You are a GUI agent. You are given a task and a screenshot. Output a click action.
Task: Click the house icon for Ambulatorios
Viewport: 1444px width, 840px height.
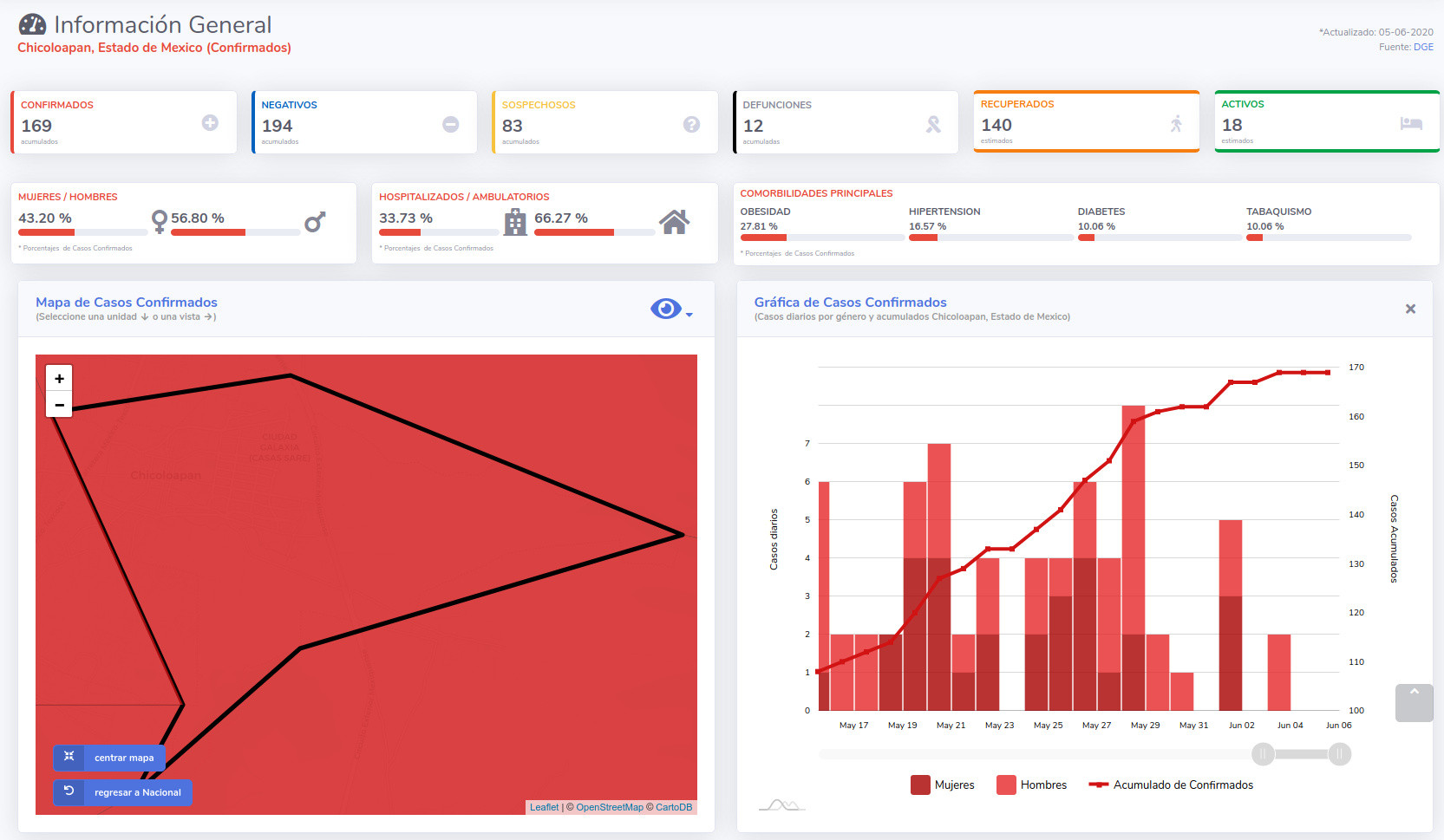[x=674, y=222]
